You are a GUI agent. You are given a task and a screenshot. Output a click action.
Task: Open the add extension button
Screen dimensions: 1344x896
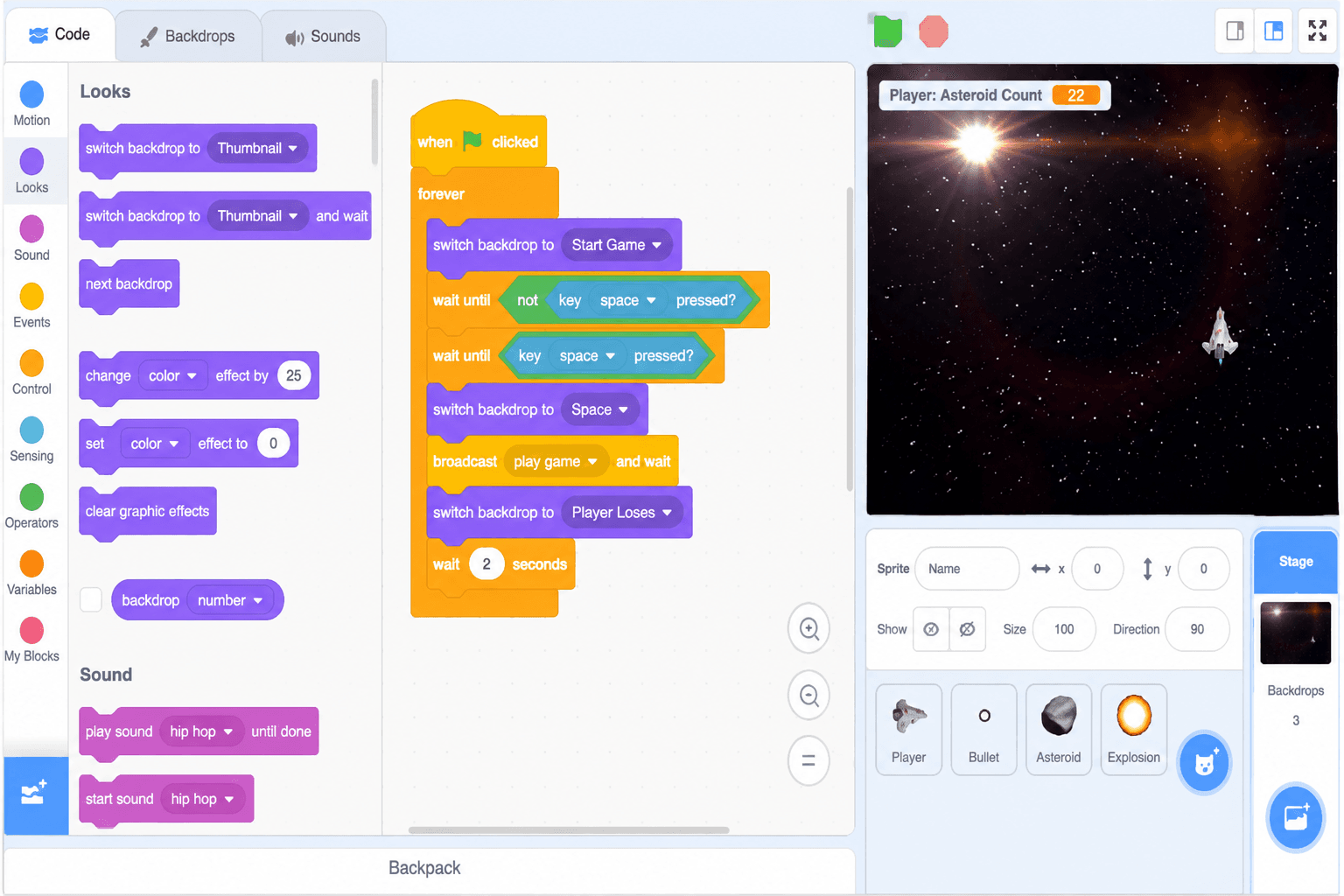tap(35, 794)
